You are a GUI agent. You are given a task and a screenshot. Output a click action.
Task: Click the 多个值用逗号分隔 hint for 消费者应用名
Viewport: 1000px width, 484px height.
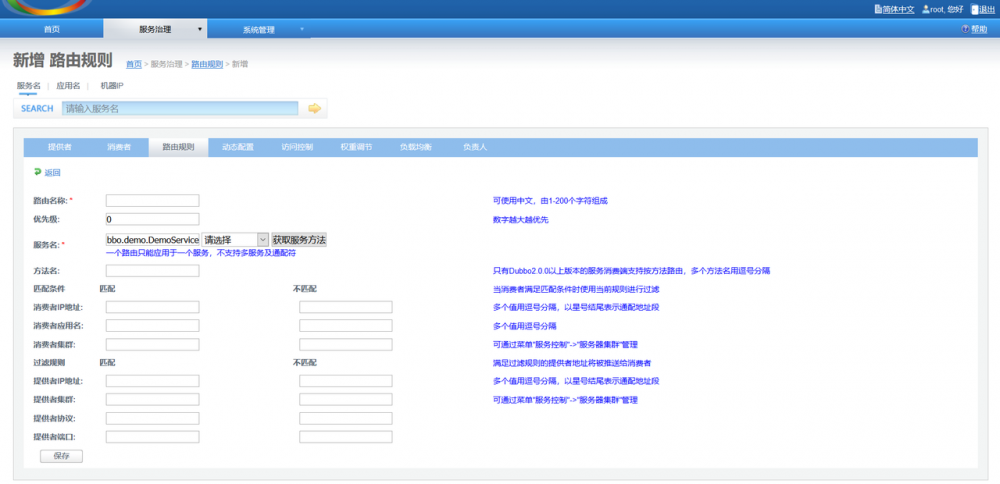[524, 326]
